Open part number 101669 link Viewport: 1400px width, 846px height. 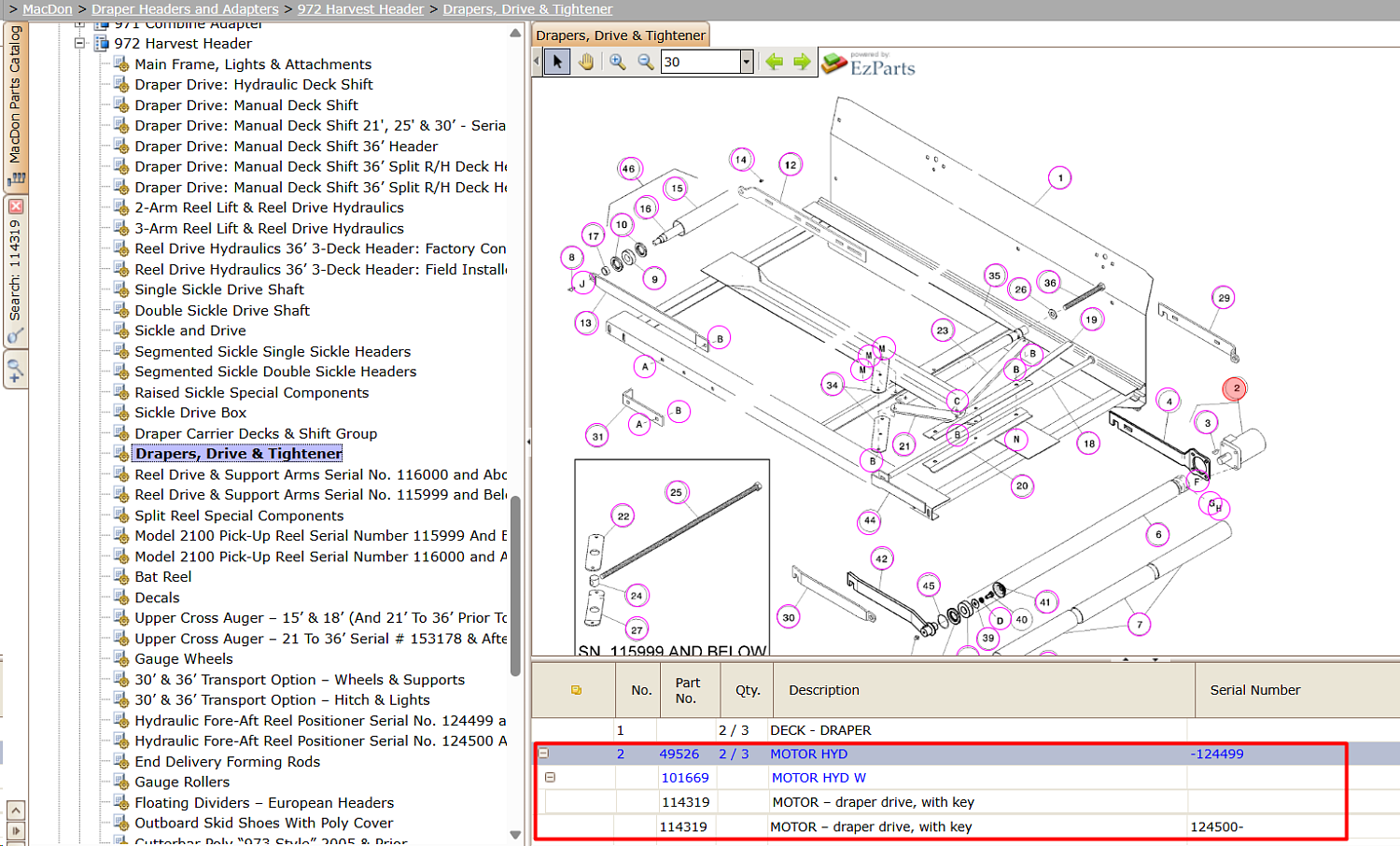pos(685,777)
